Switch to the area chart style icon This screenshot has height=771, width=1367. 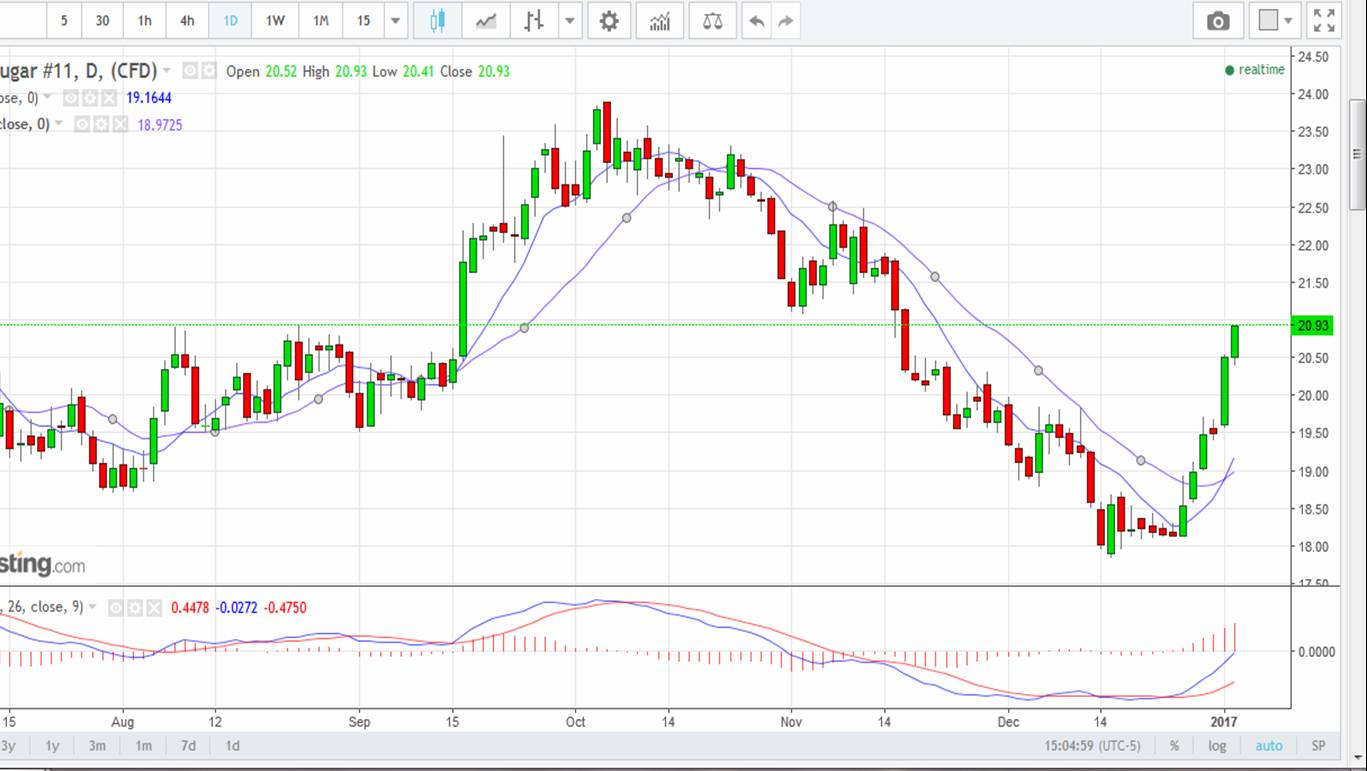(x=486, y=21)
